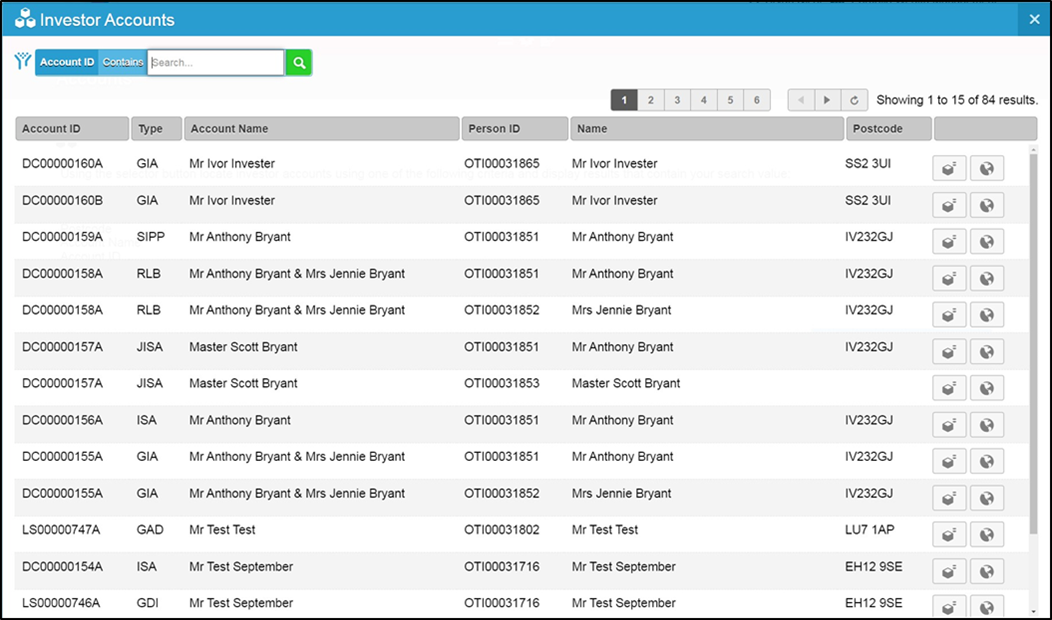
Task: Click cube icon for account LS00000747A
Action: (949, 535)
